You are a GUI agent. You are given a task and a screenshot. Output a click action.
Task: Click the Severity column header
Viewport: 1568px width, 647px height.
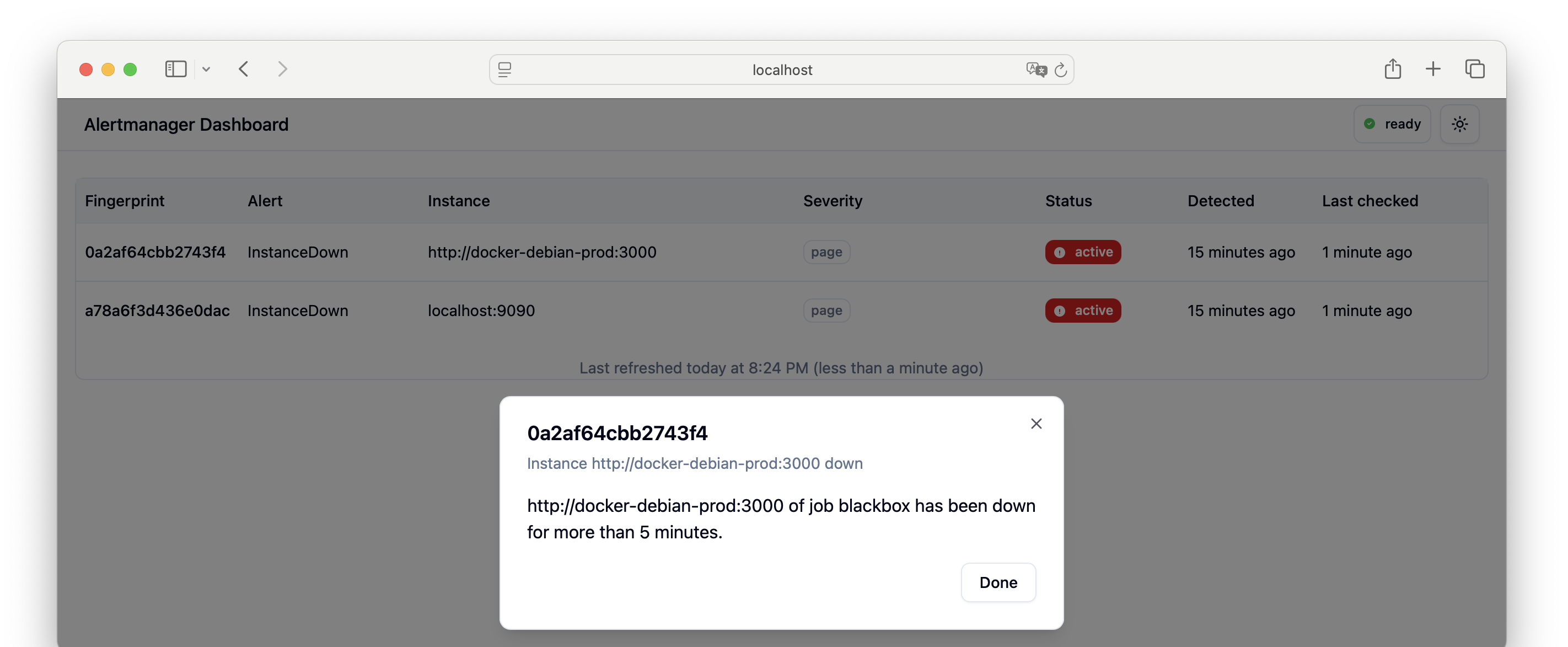832,201
